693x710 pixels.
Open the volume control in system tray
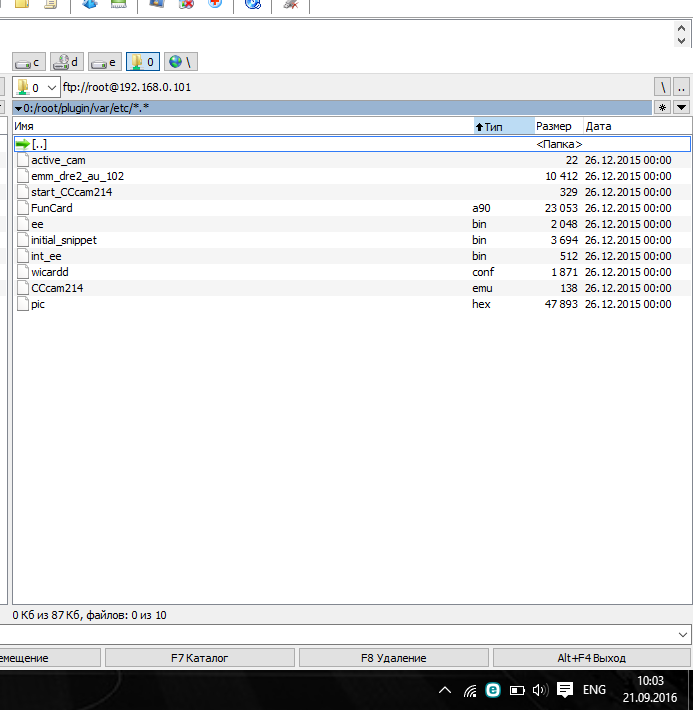(540, 690)
